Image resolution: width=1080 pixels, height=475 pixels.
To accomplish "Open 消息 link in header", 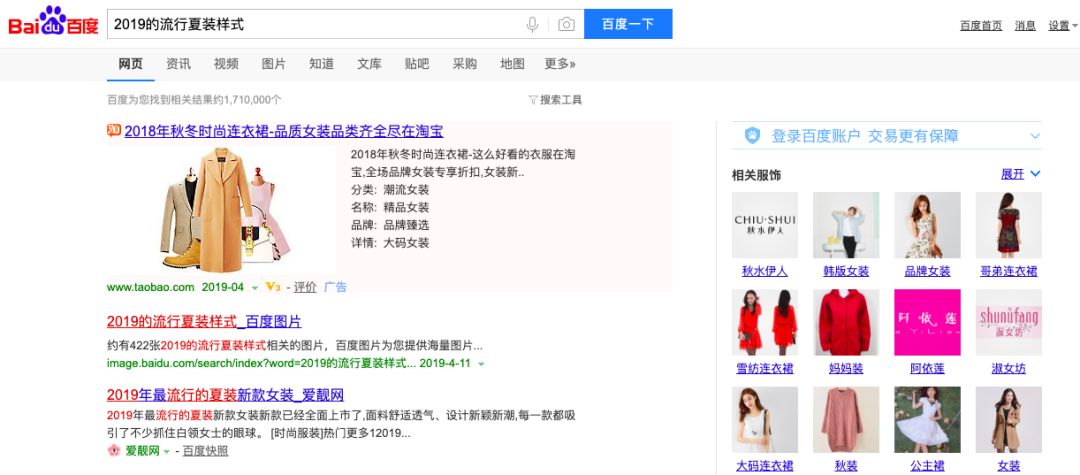I will point(1025,25).
